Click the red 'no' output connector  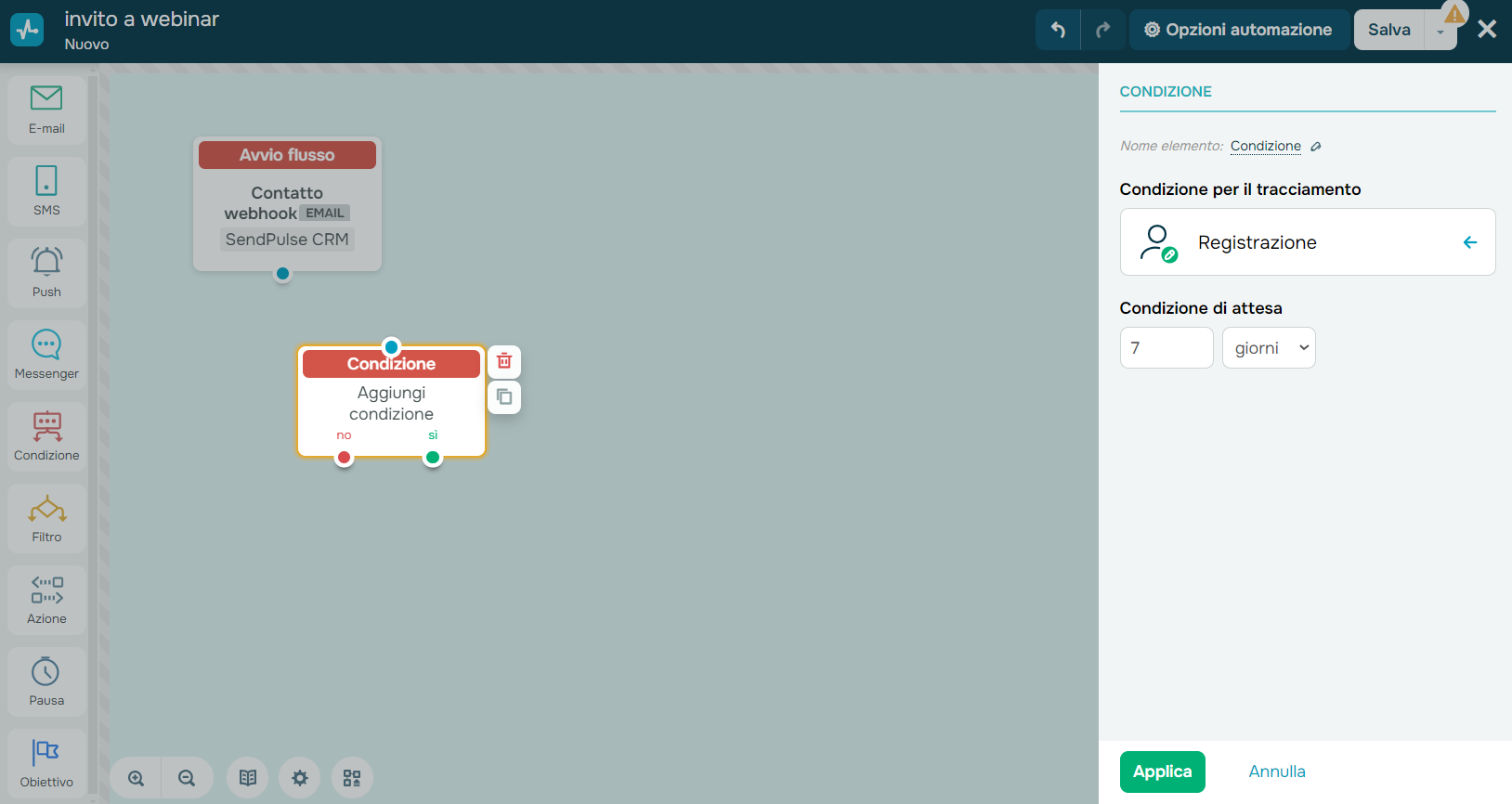pyautogui.click(x=345, y=458)
